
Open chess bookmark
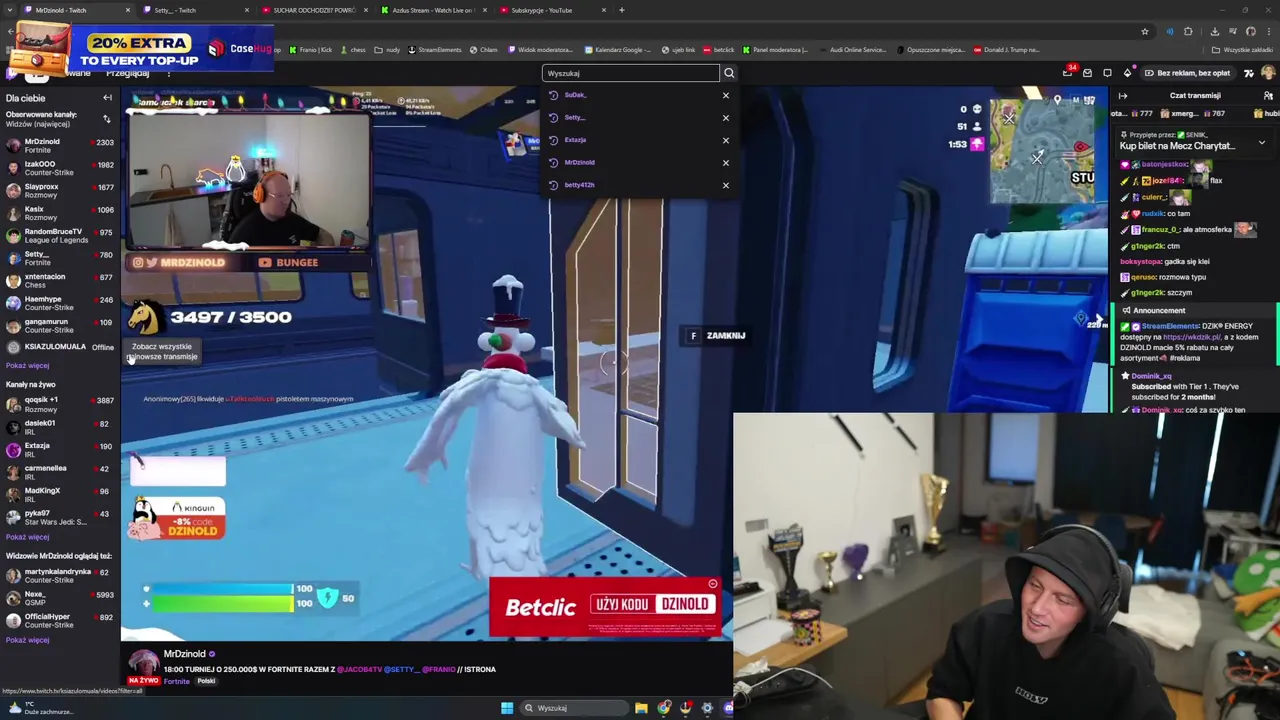click(353, 50)
